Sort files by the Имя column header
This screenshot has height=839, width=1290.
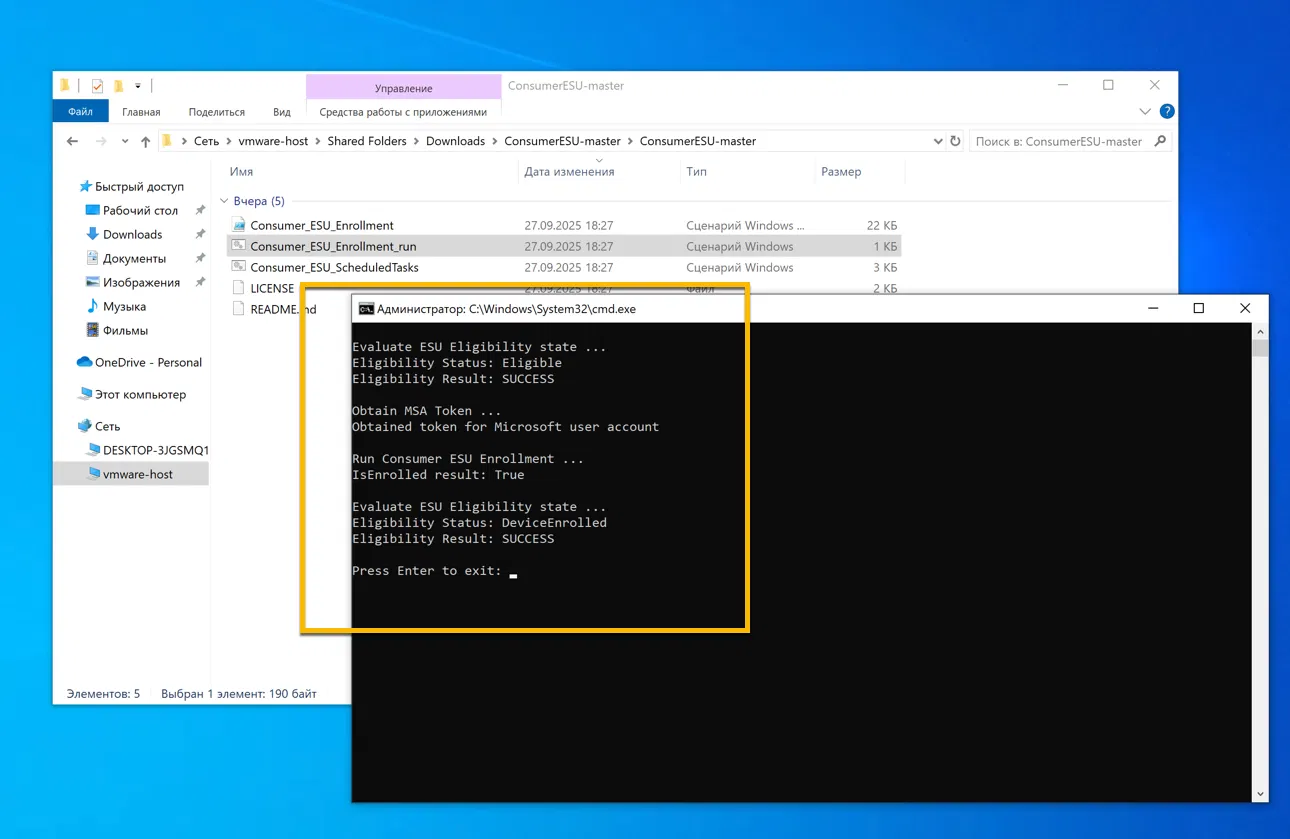tap(241, 172)
